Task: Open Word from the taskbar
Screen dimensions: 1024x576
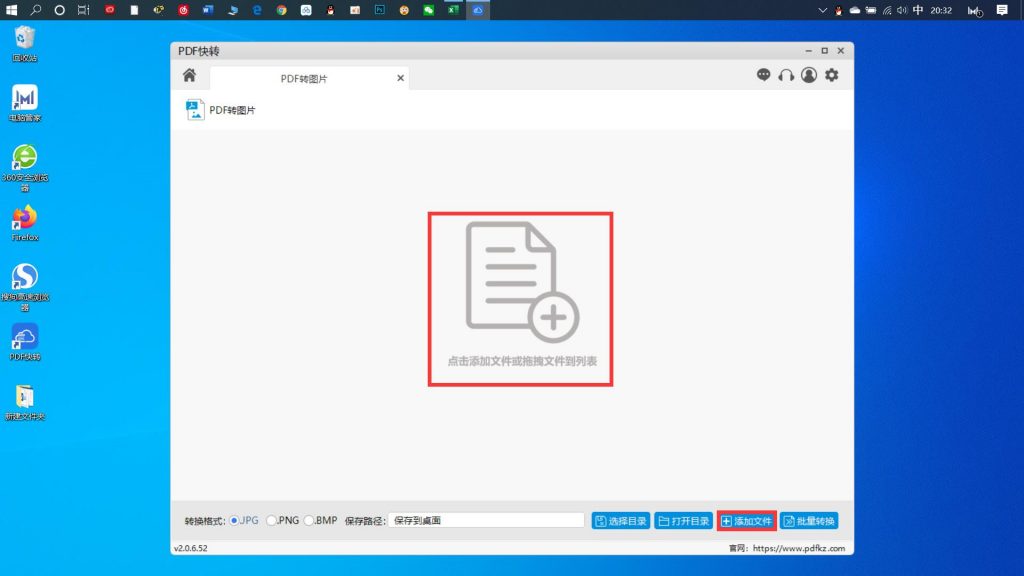Action: 208,10
